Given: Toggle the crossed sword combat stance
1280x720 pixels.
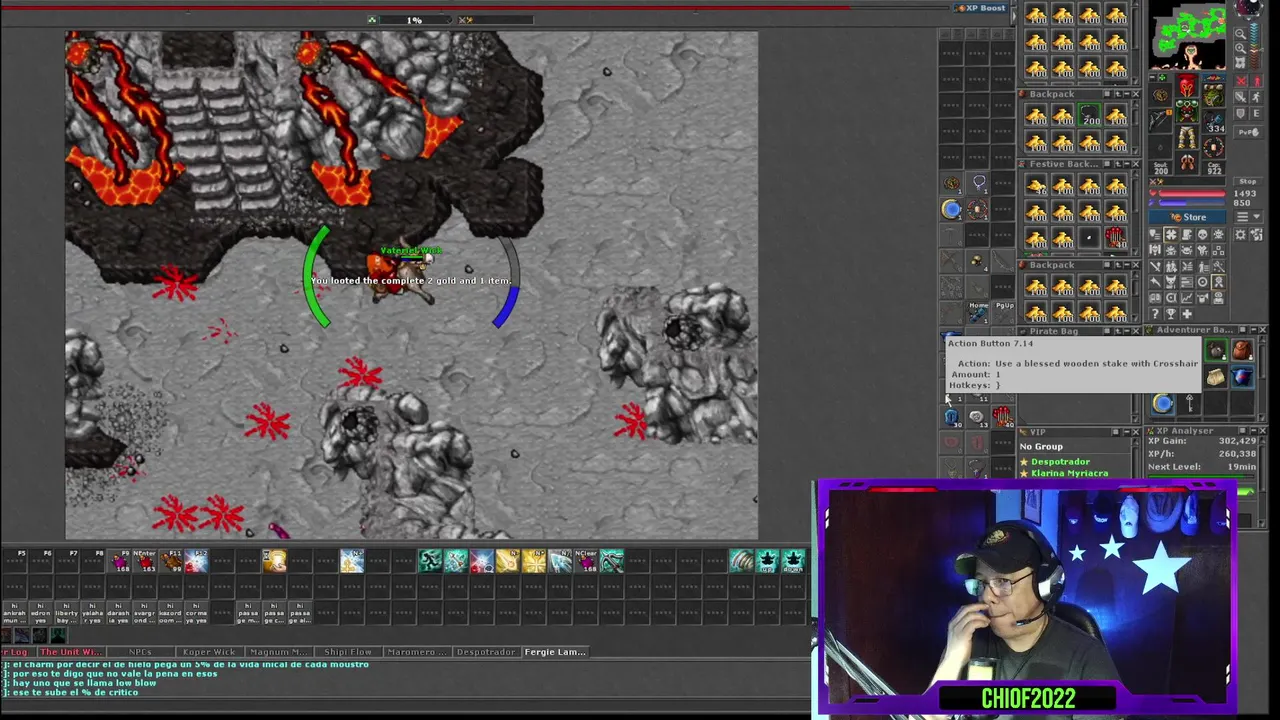Looking at the screenshot, I should 1241,97.
